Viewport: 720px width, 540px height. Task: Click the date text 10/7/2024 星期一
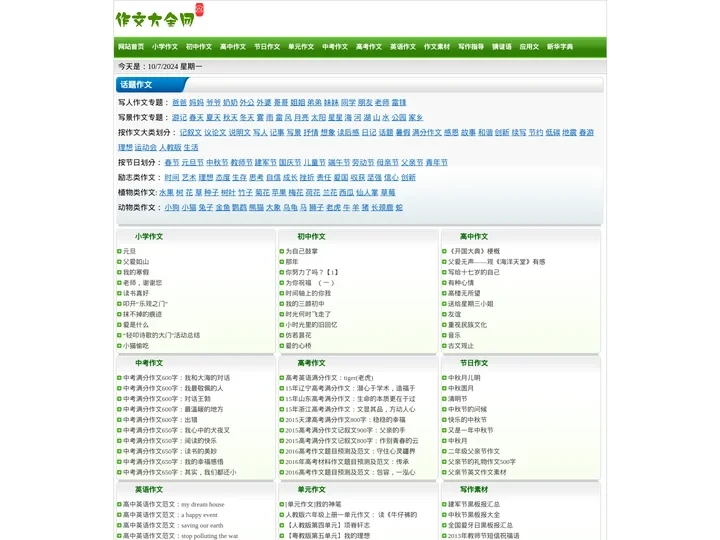point(175,67)
